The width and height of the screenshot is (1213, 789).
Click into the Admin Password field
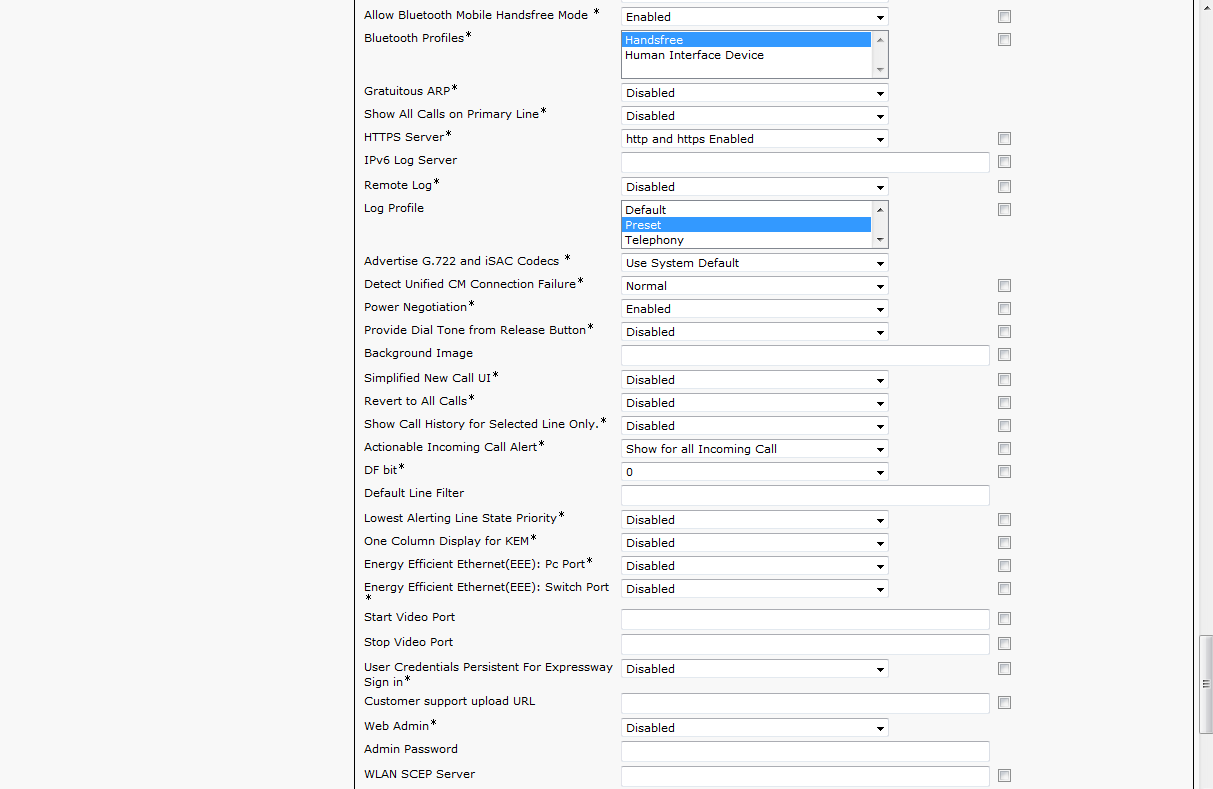point(804,751)
